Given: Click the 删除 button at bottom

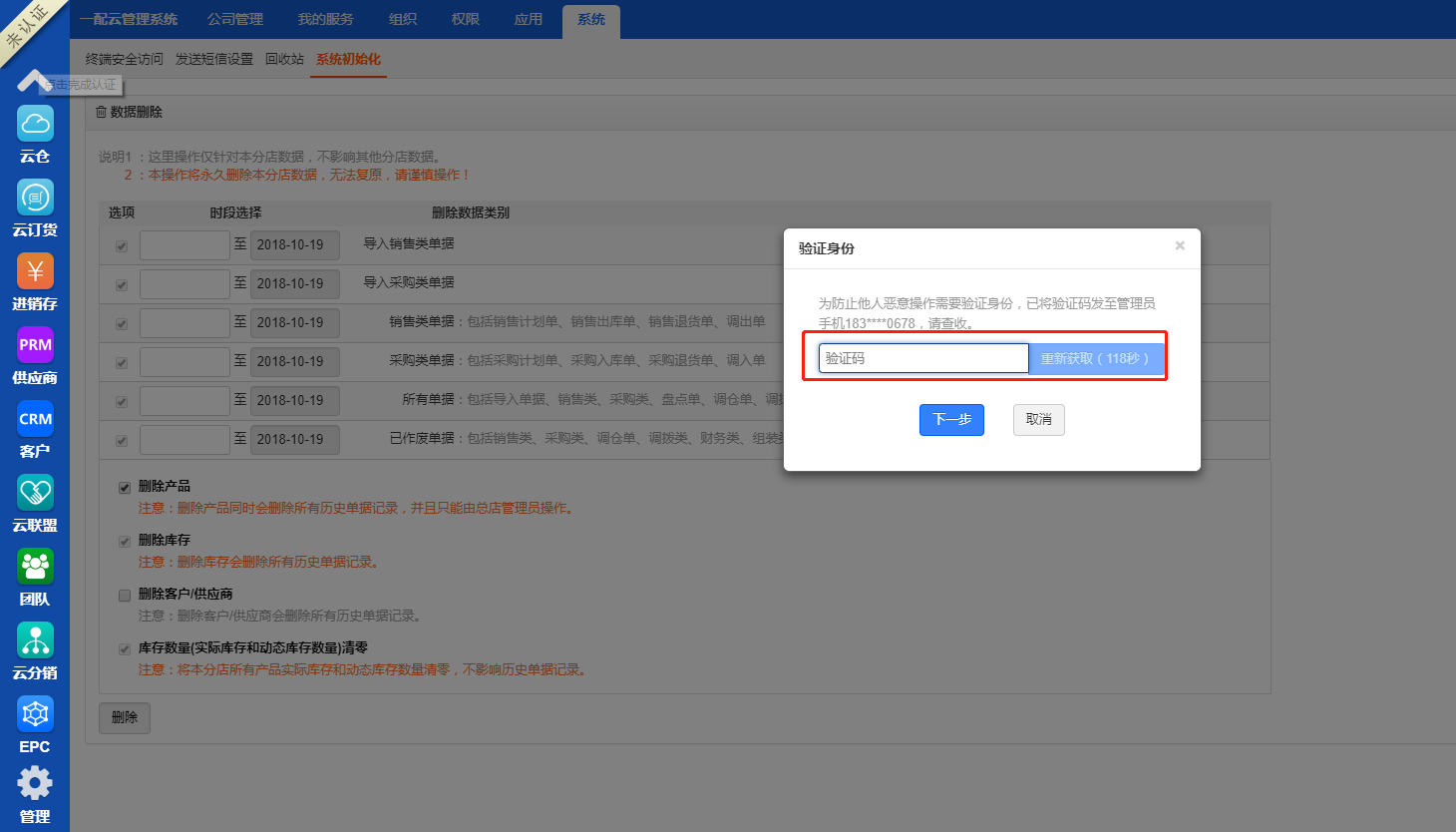Looking at the screenshot, I should 125,717.
